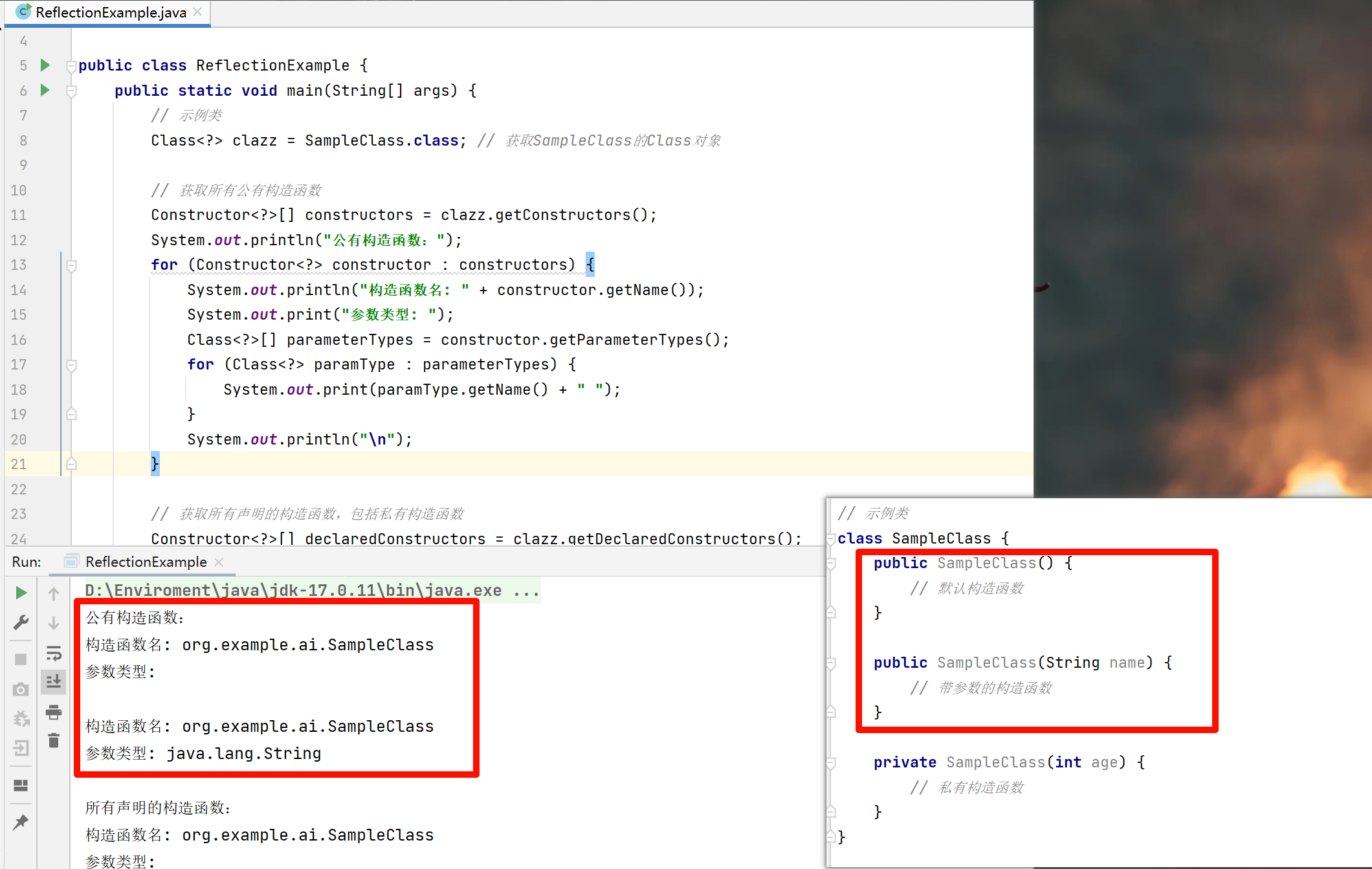This screenshot has width=1372, height=869.
Task: Navigate down the stack trace arrow
Action: click(54, 623)
